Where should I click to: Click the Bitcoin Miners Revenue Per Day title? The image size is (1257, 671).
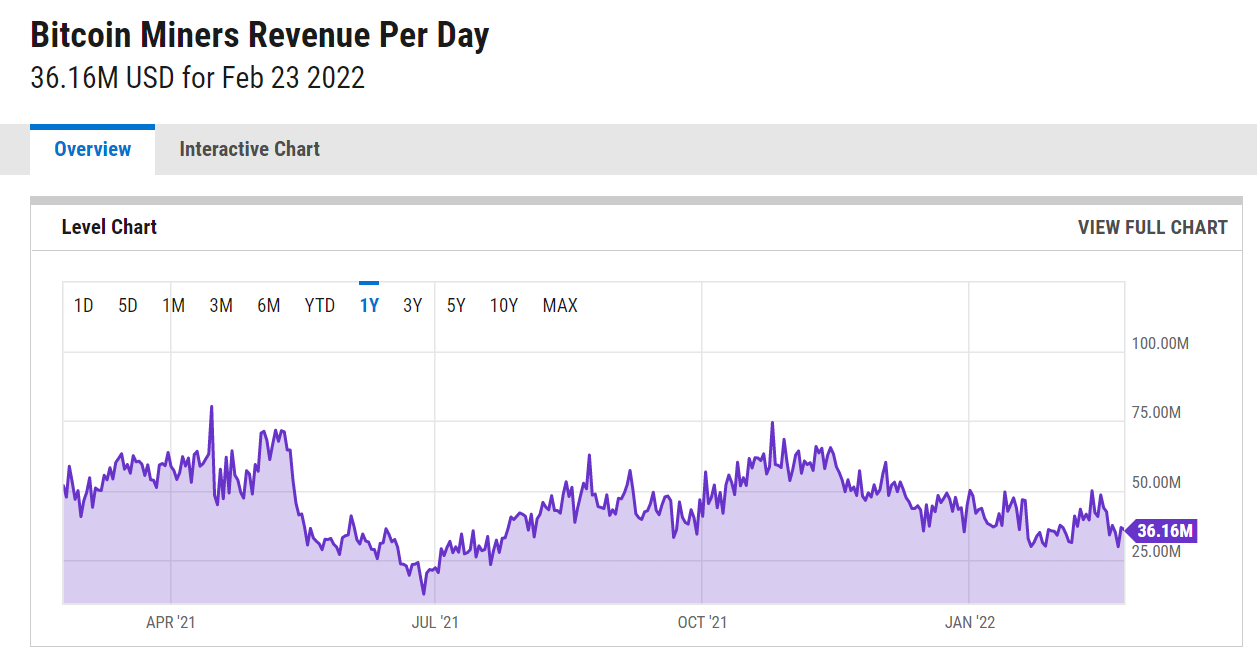(260, 36)
